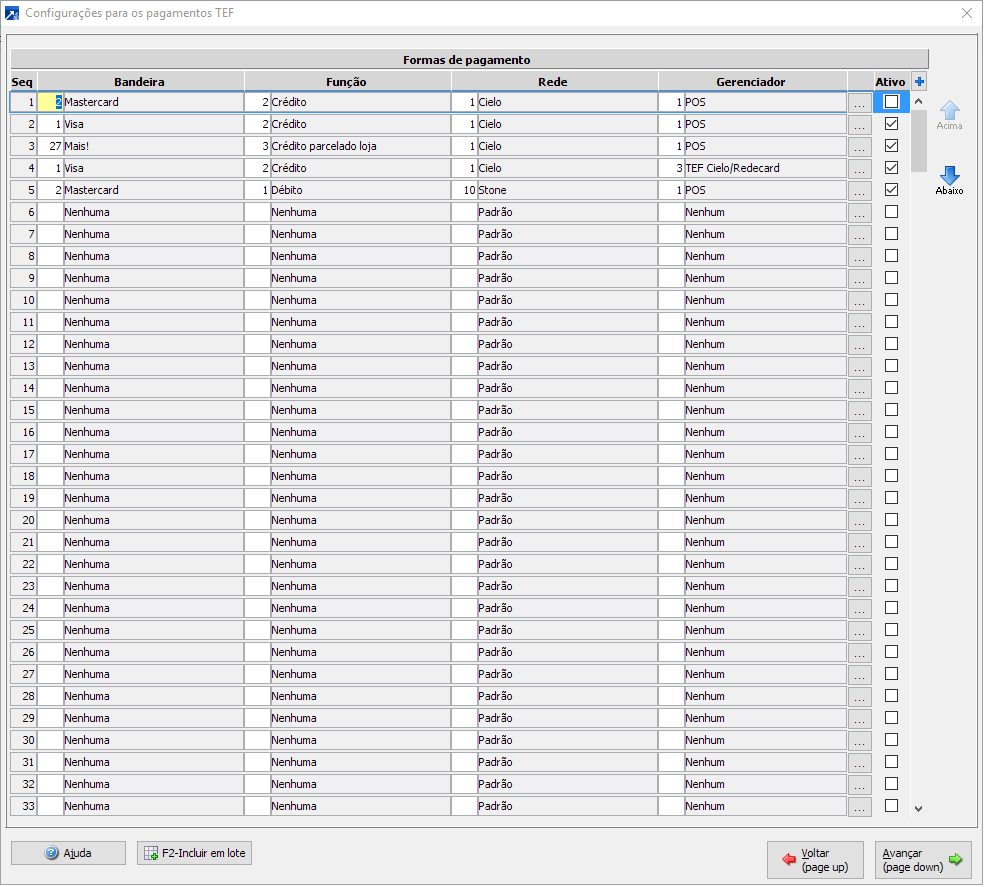Screen dimensions: 987x887
Task: Uncheck the Ativo checkbox for row 3
Action: [891, 146]
